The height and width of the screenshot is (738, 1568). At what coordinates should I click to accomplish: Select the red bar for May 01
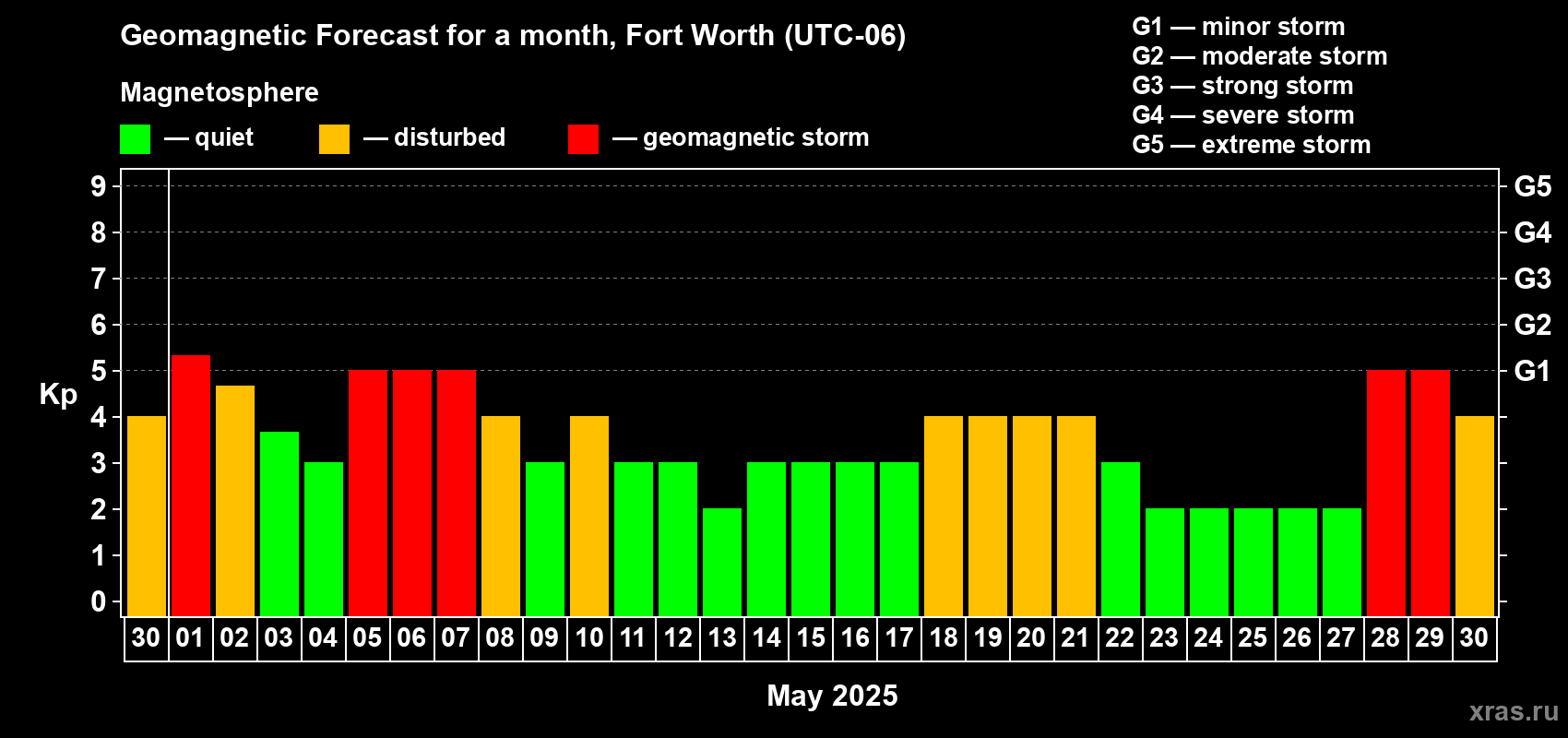pyautogui.click(x=191, y=485)
